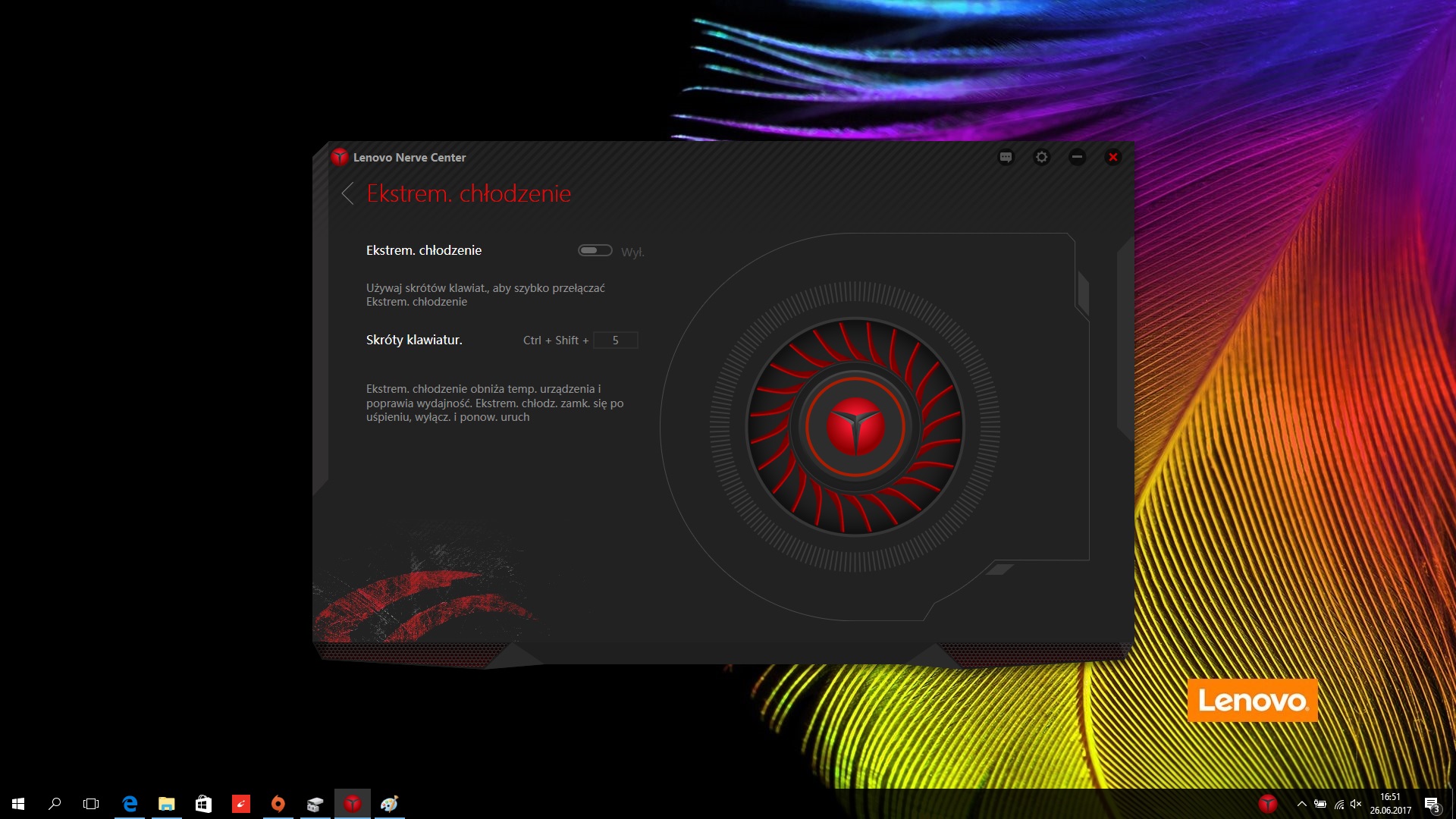Click the Lenovo Nerve Center title logo

[340, 157]
